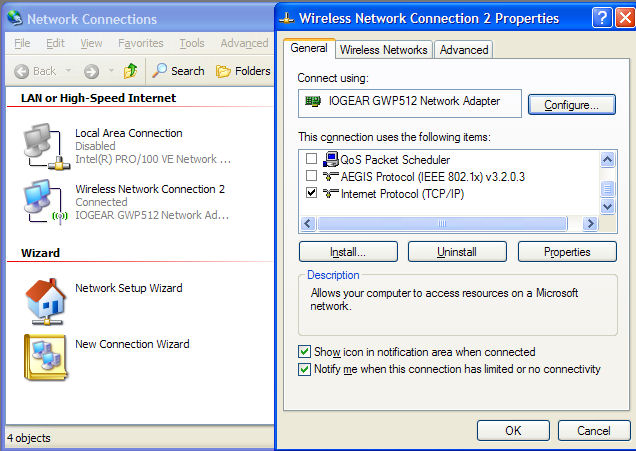
Task: Switch to the Wireless Networks tab
Action: 384,50
